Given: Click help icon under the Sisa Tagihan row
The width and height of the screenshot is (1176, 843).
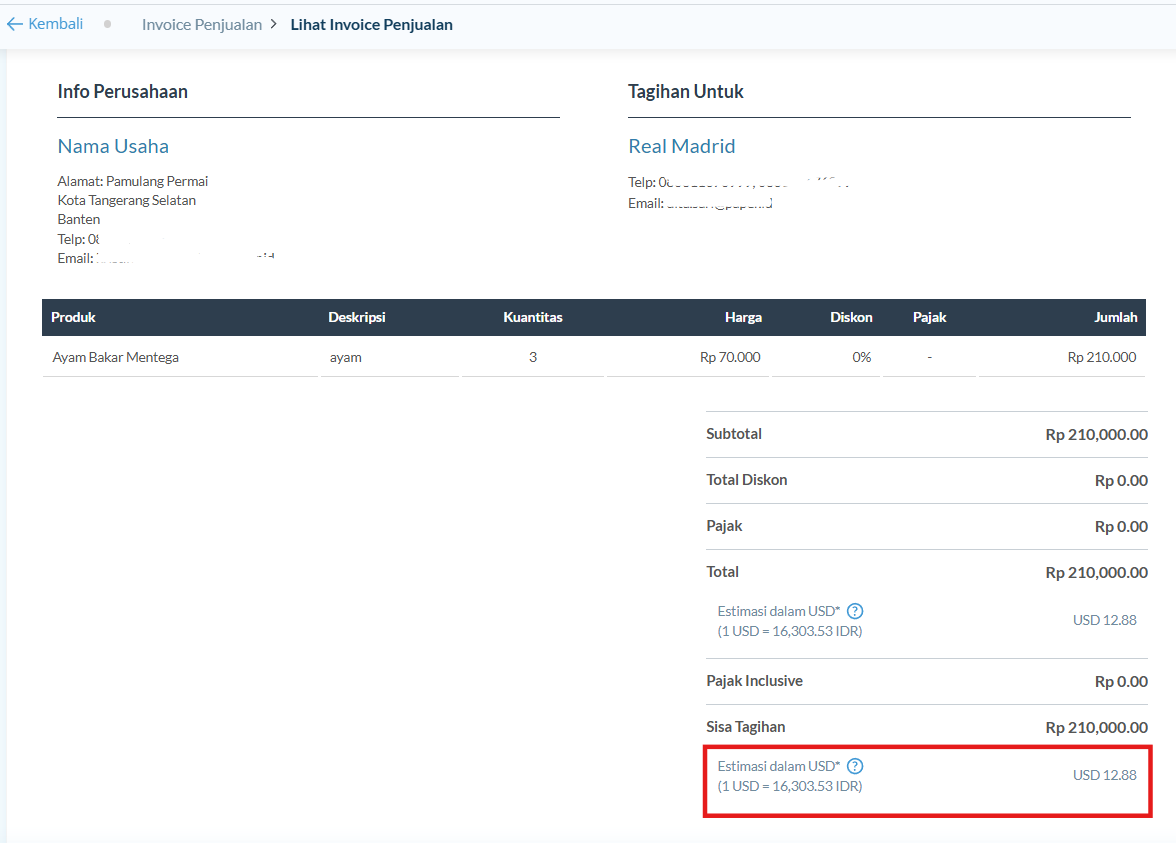Looking at the screenshot, I should (855, 766).
